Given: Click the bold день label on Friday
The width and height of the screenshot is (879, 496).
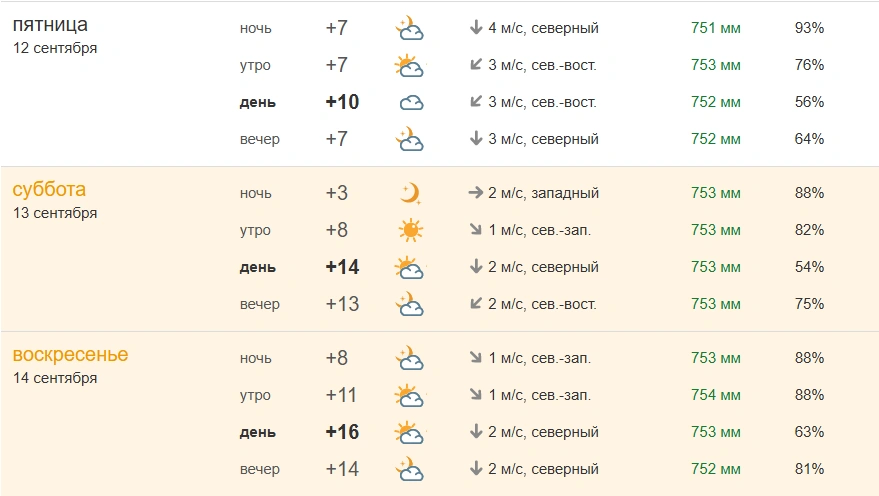Looking at the screenshot, I should (257, 103).
